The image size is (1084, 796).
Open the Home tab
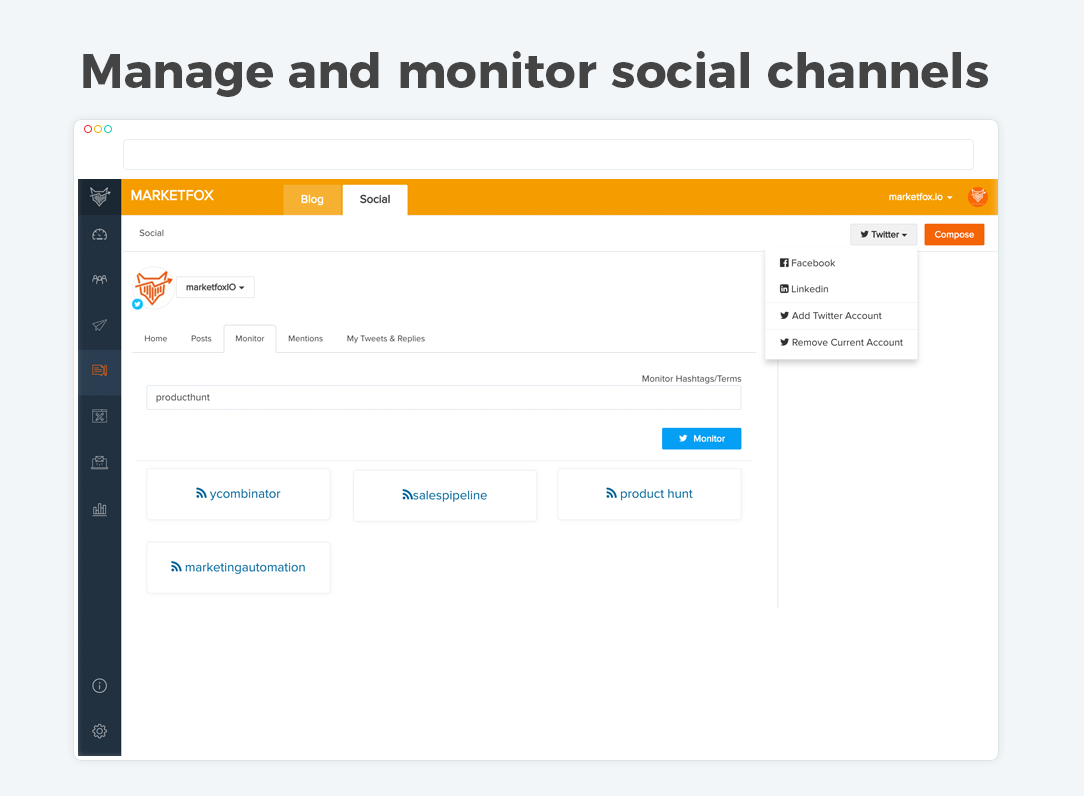click(156, 339)
